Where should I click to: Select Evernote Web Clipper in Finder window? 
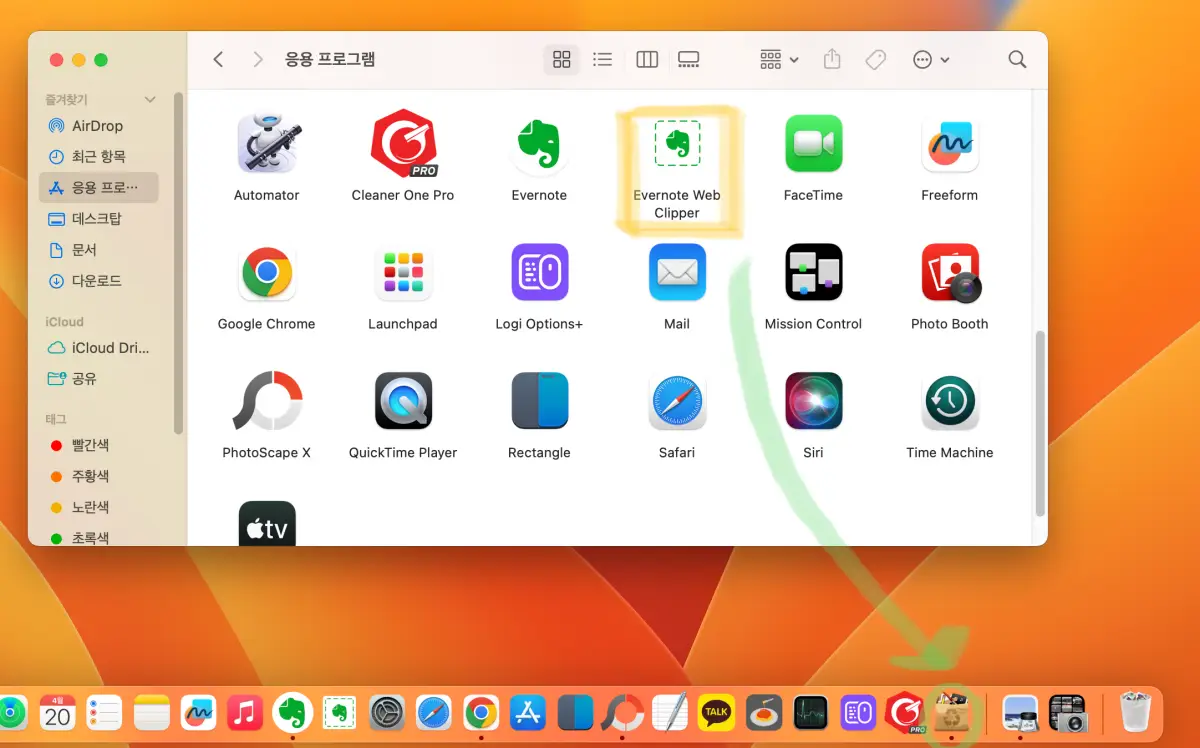(x=677, y=144)
